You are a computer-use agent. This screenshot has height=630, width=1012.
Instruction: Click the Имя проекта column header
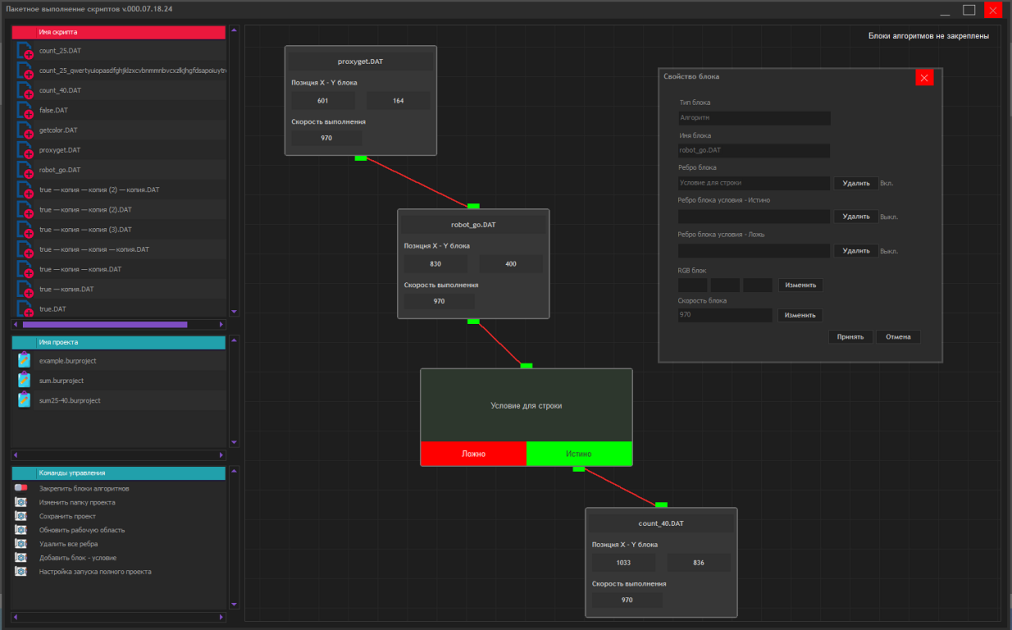point(119,342)
